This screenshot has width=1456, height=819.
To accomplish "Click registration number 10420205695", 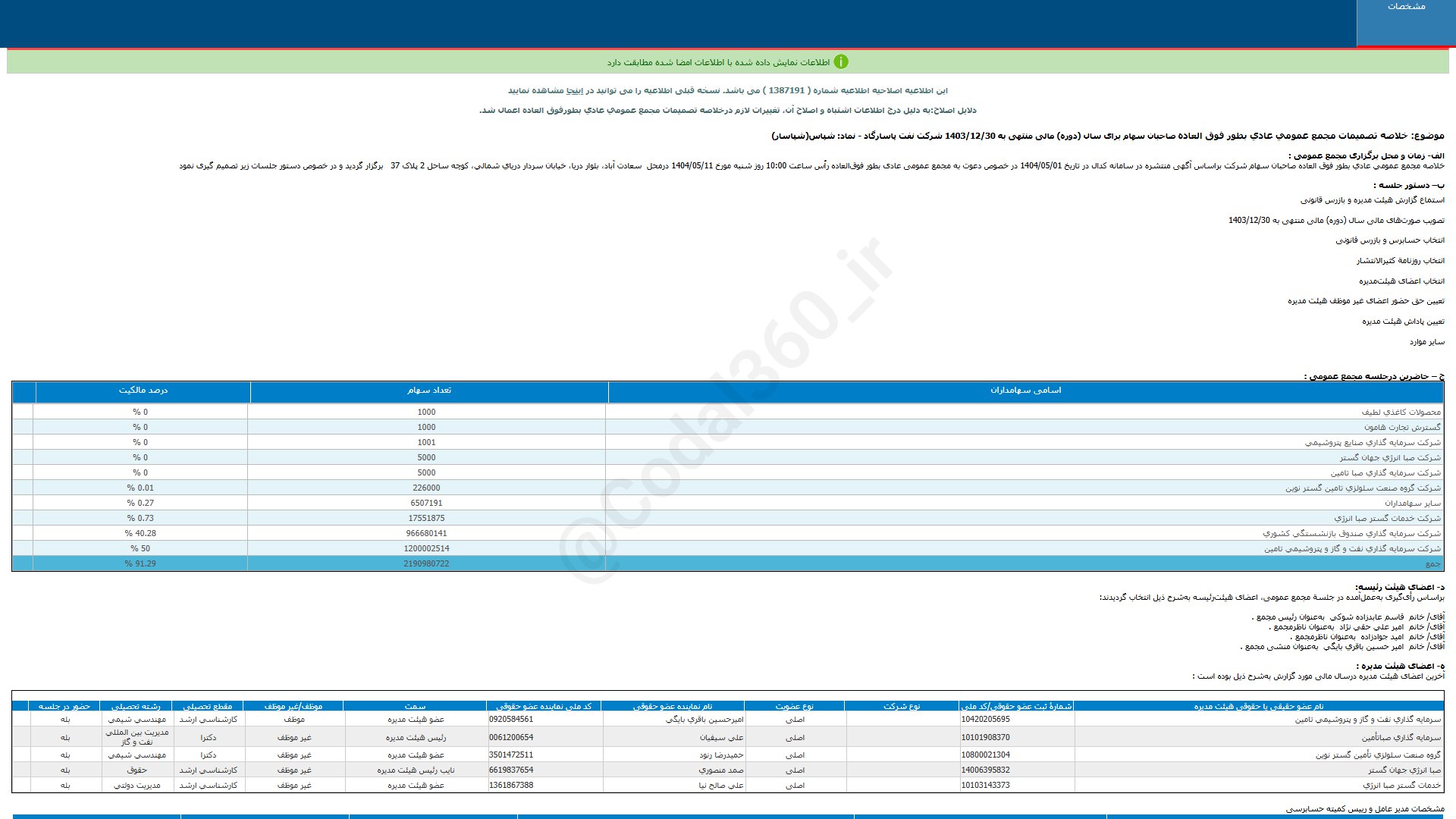I will pyautogui.click(x=985, y=719).
